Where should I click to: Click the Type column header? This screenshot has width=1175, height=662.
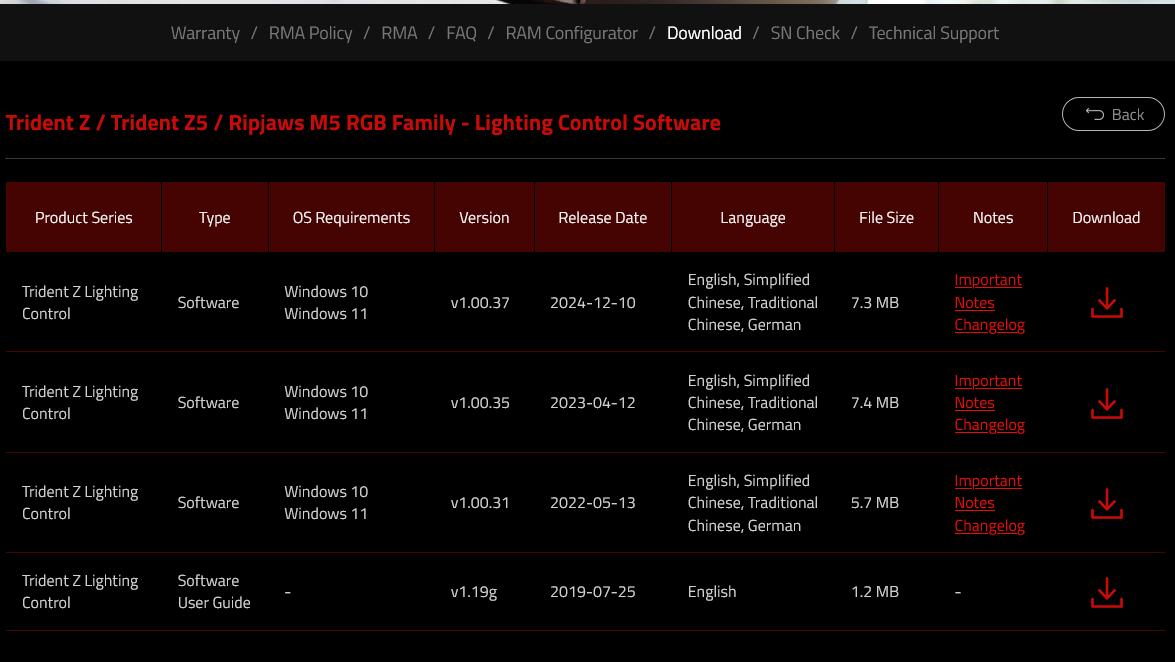[x=214, y=217]
